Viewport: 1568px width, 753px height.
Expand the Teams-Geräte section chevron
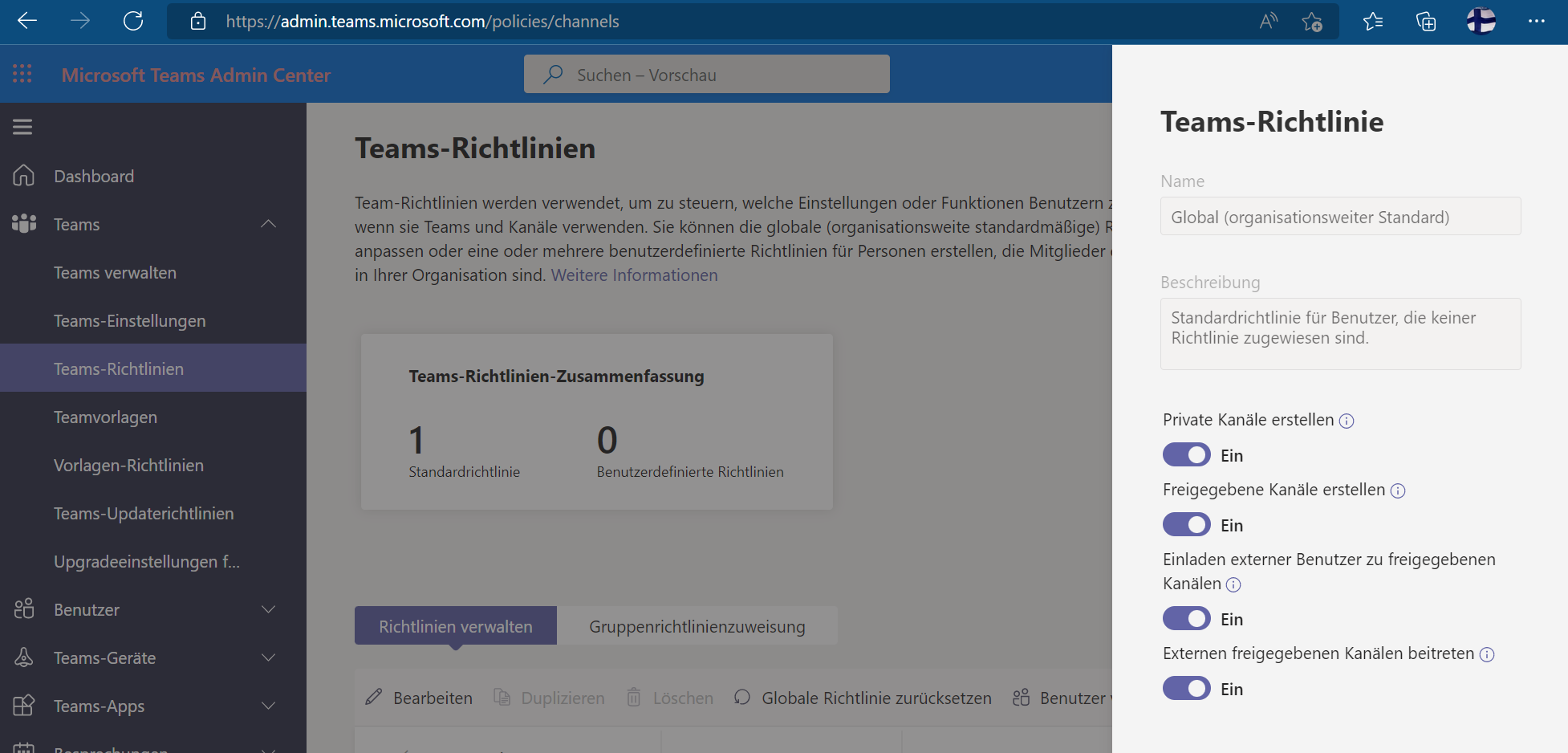coord(269,657)
